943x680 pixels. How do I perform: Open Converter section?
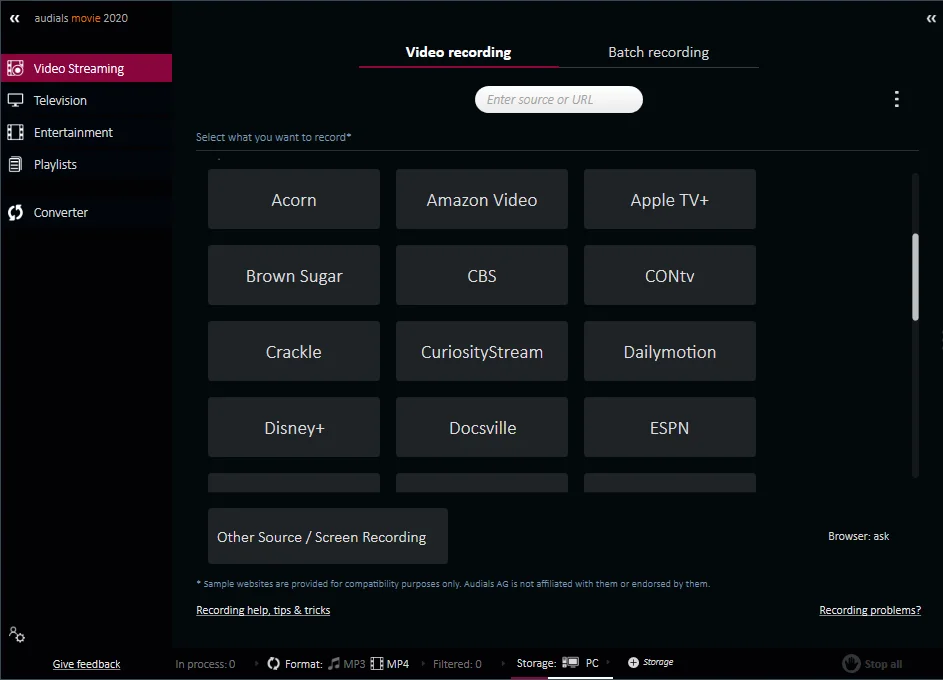pyautogui.click(x=86, y=212)
